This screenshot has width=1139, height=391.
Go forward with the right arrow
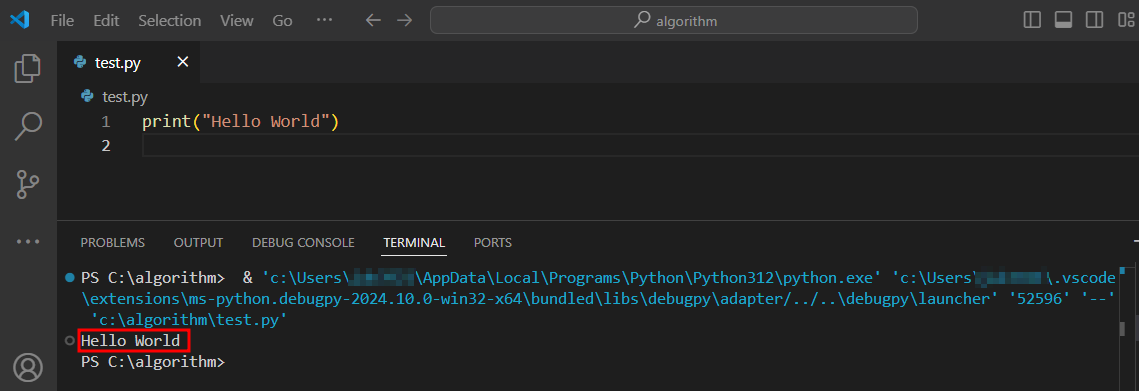(405, 20)
